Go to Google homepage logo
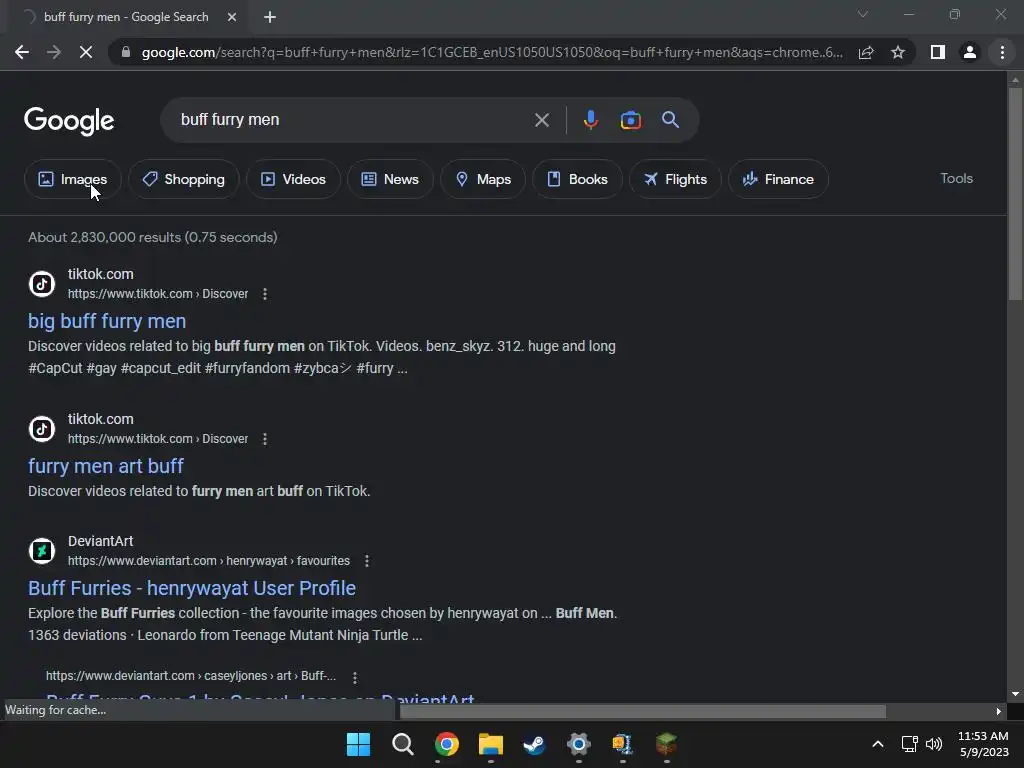 [69, 121]
